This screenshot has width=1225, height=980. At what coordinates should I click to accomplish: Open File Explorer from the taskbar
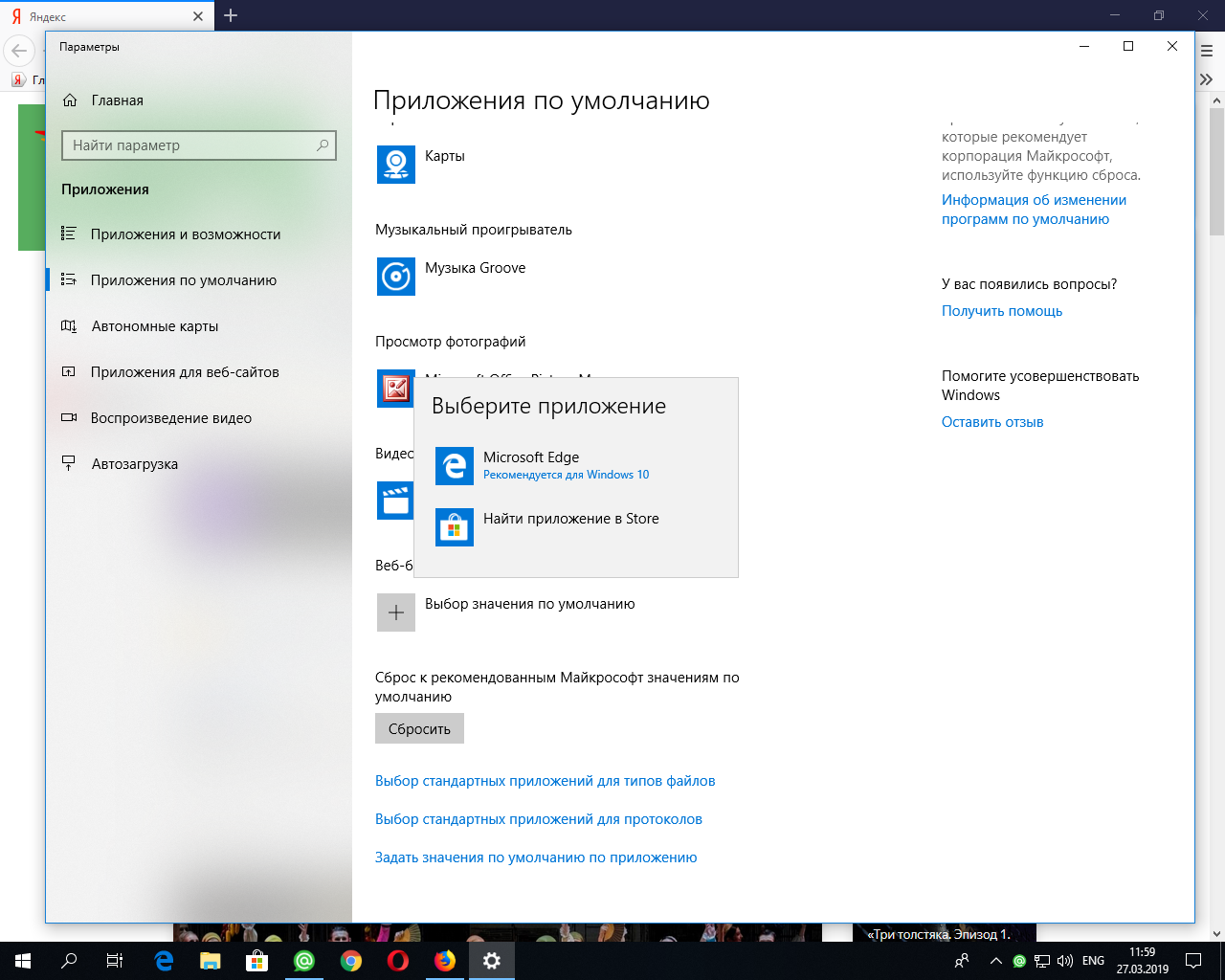coord(211,961)
